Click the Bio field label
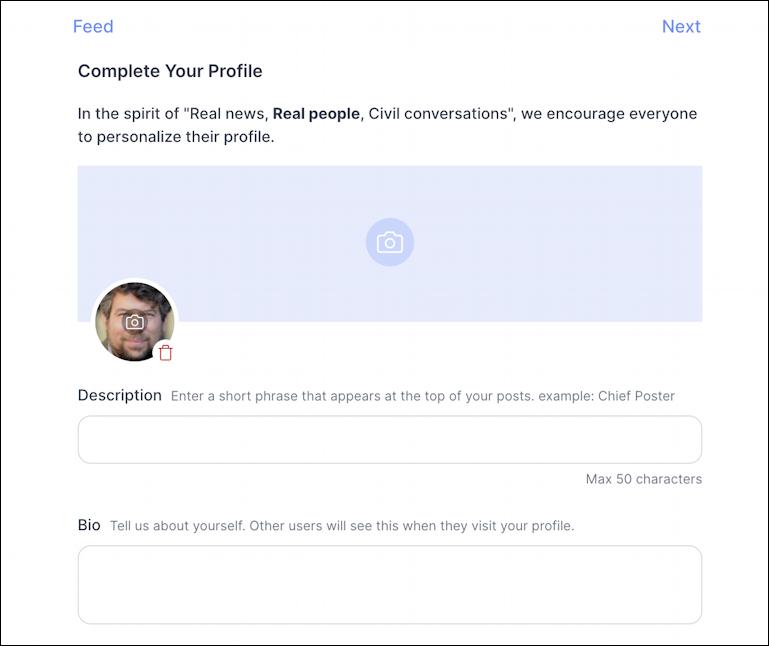Image resolution: width=769 pixels, height=646 pixels. tap(89, 525)
